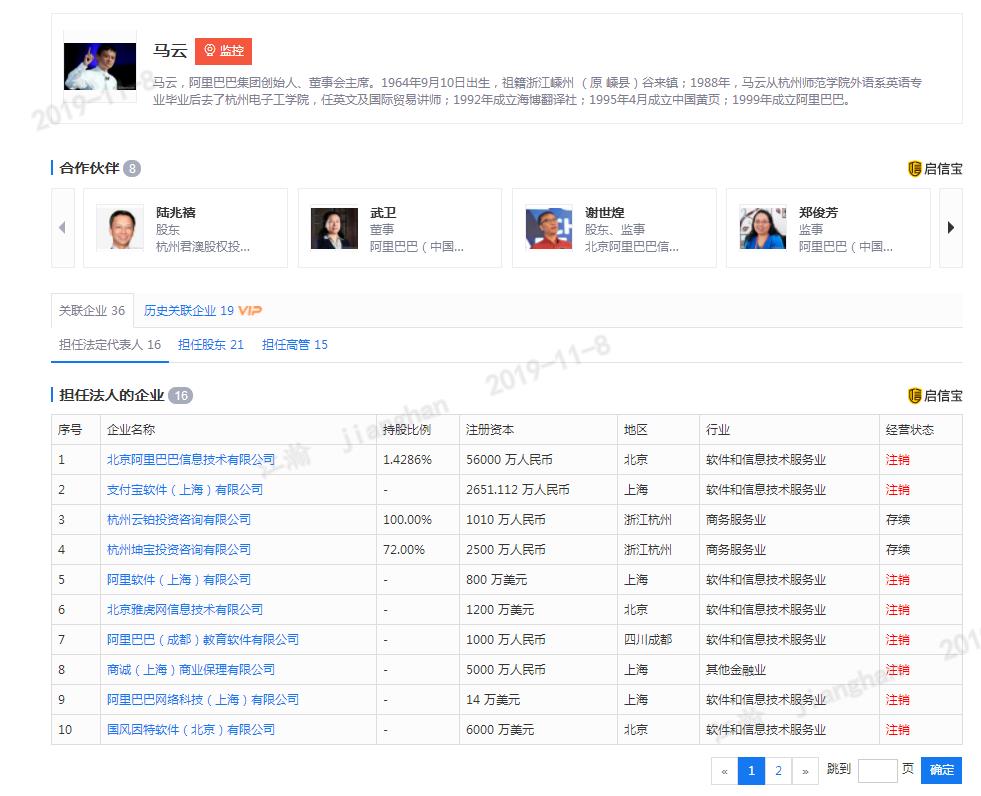The image size is (981, 796).
Task: Select the 关联企业 36 tab
Action: pyautogui.click(x=91, y=311)
